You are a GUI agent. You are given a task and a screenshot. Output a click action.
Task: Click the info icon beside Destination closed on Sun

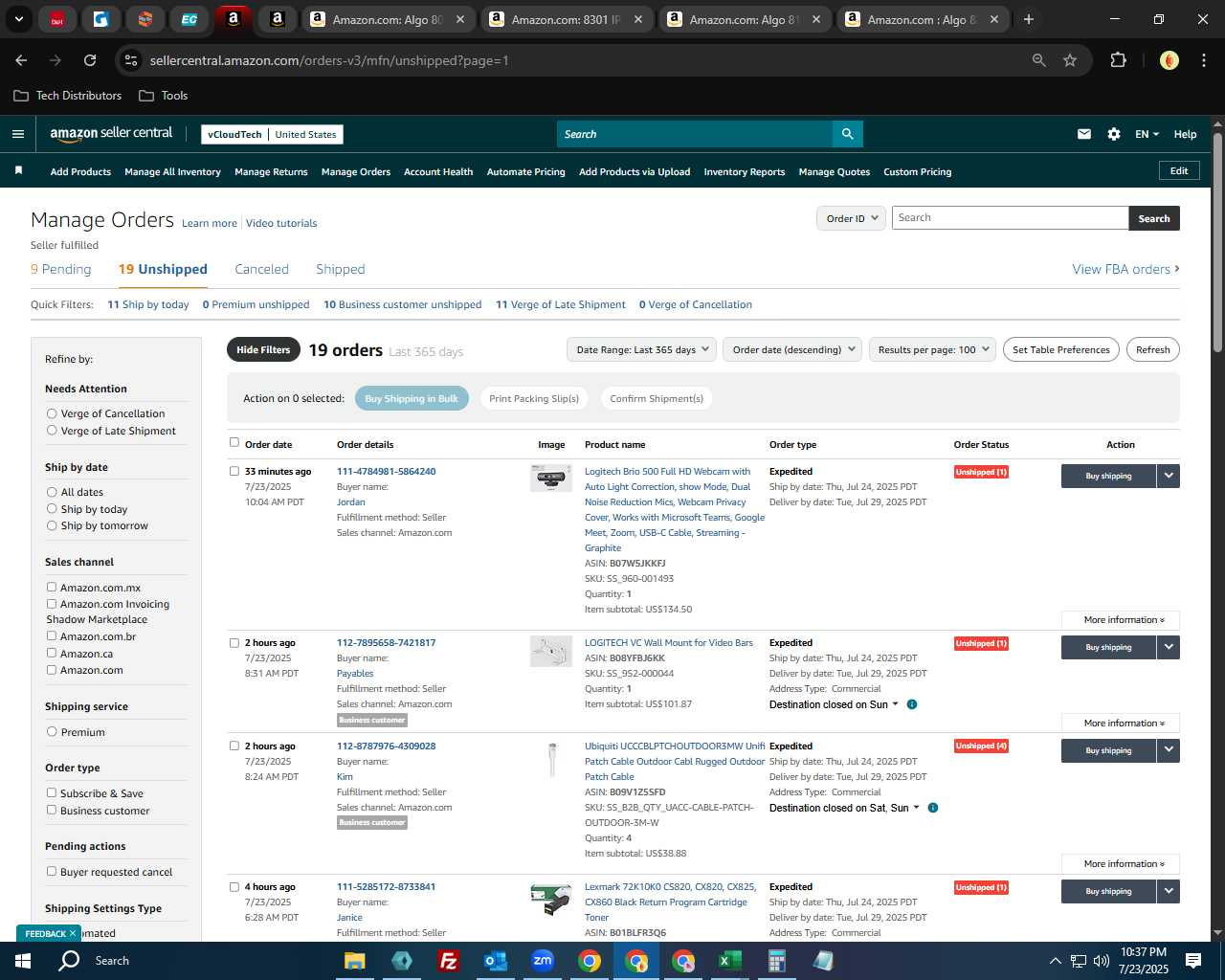[912, 704]
